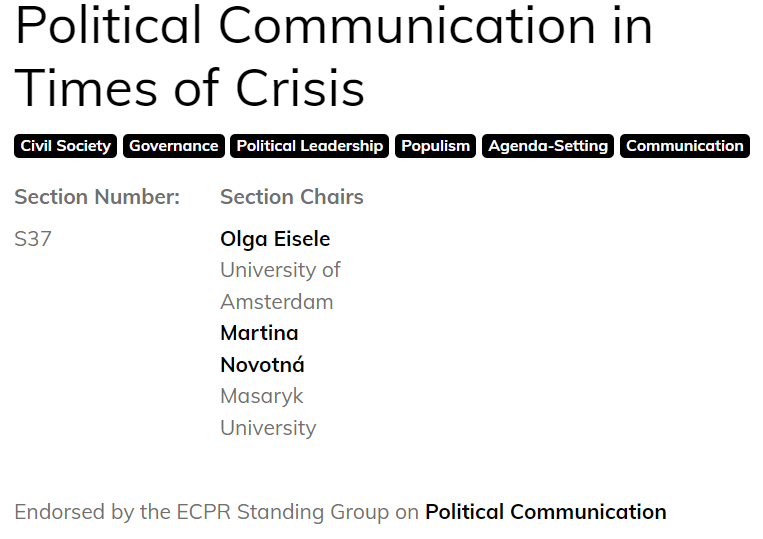
Task: Click the University of Amsterdam affiliation text
Action: pyautogui.click(x=280, y=286)
